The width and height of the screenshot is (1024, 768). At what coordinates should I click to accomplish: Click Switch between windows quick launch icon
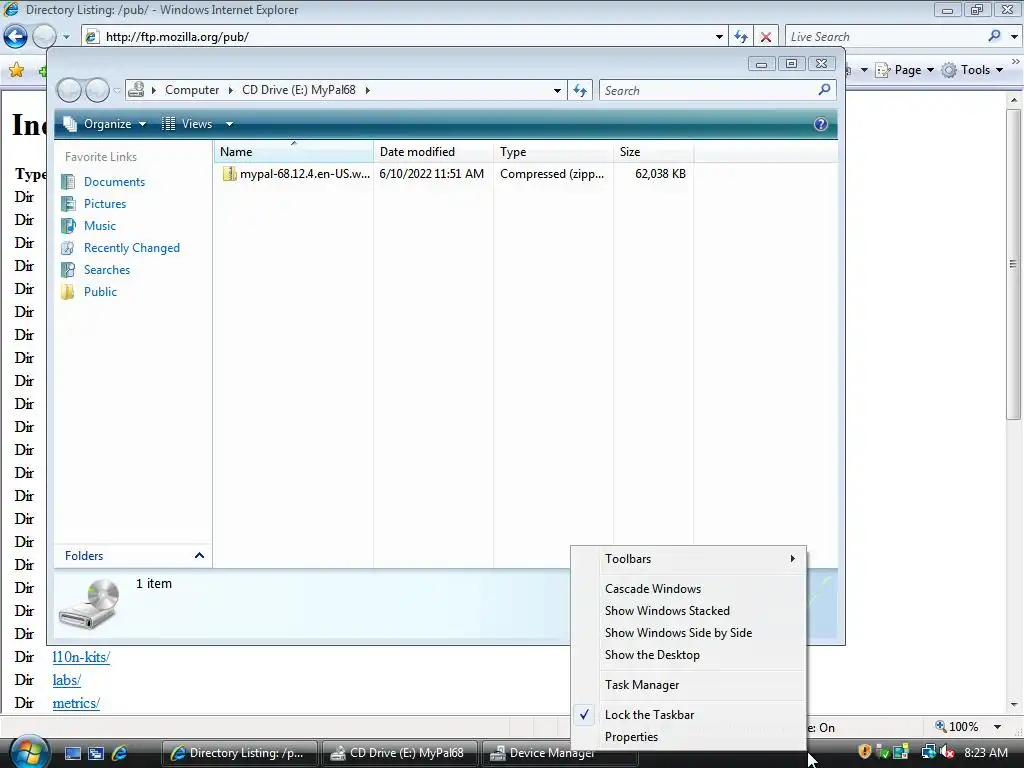[96, 753]
